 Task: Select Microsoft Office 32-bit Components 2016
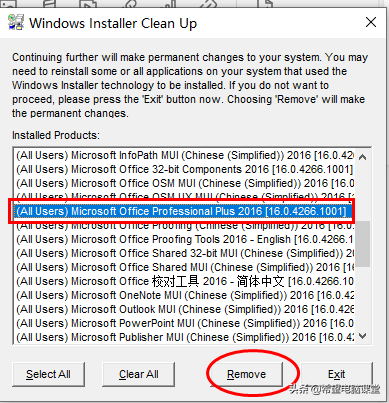click(184, 169)
